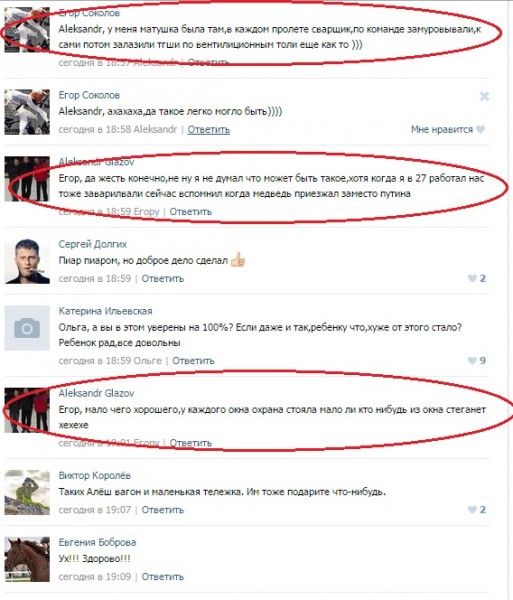This screenshot has height=600, width=513.
Task: Click the delete X on Егор Соколов's comment
Action: [484, 96]
